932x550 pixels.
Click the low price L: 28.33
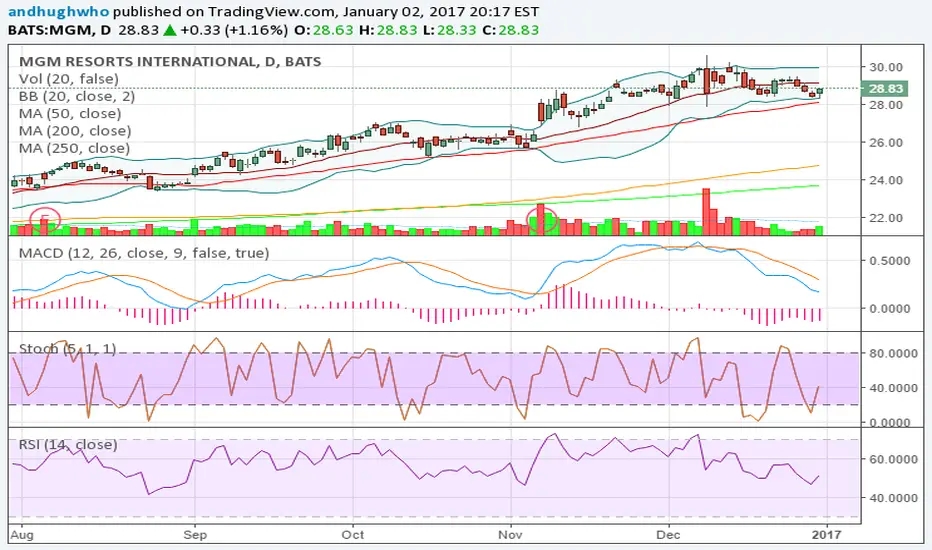[449, 30]
